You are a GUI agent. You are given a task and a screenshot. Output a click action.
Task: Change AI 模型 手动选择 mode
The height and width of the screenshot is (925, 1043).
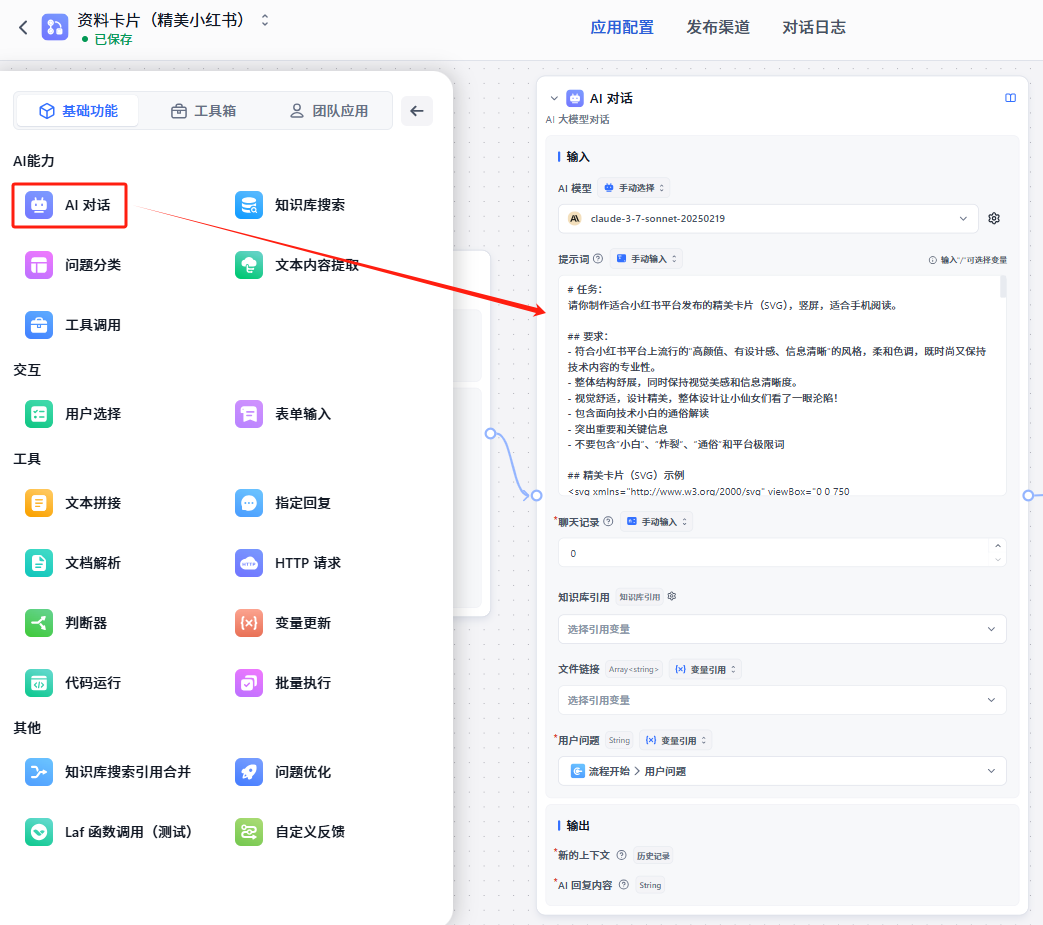coord(633,188)
